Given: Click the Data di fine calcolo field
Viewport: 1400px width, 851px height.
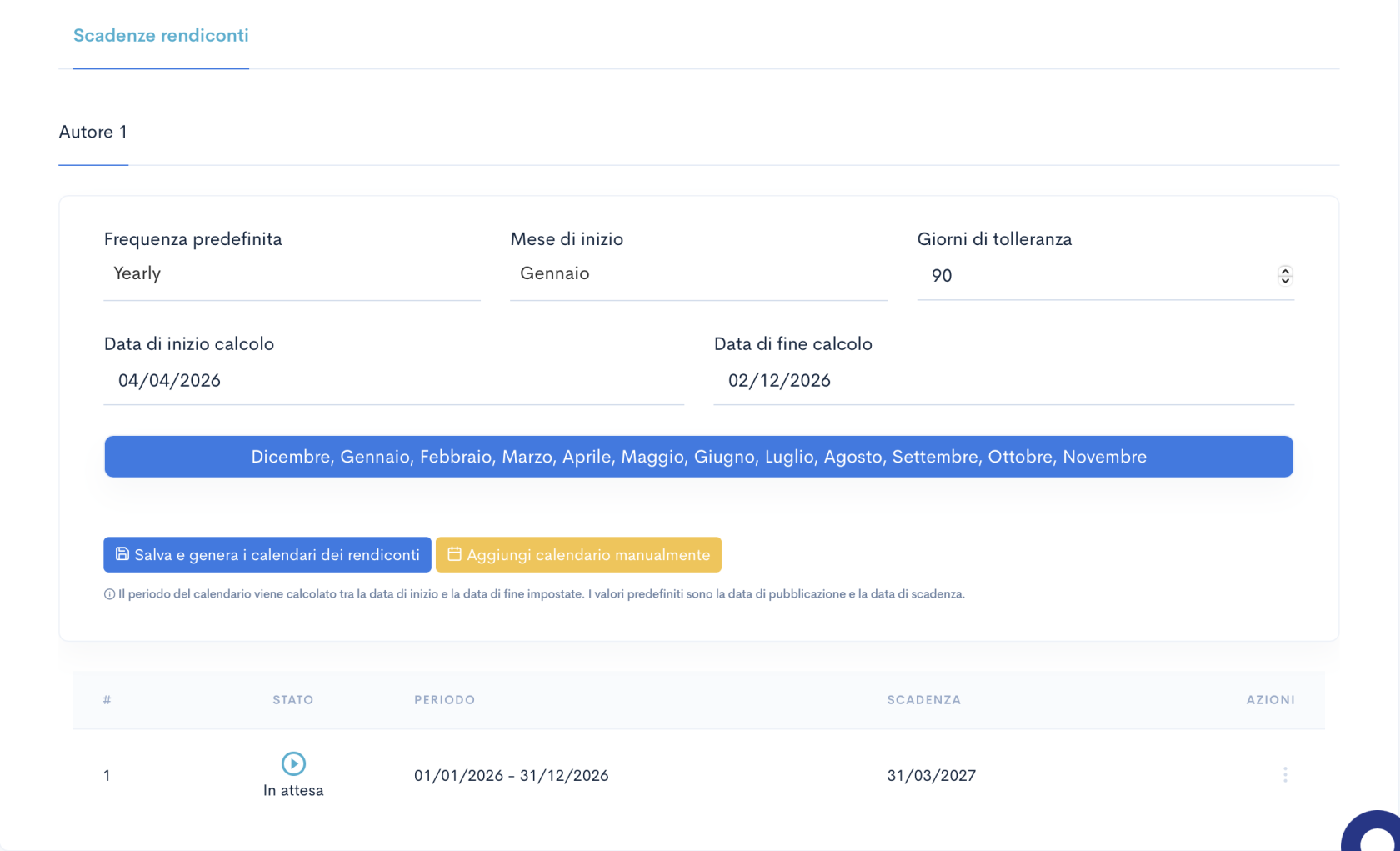Looking at the screenshot, I should (x=1003, y=381).
